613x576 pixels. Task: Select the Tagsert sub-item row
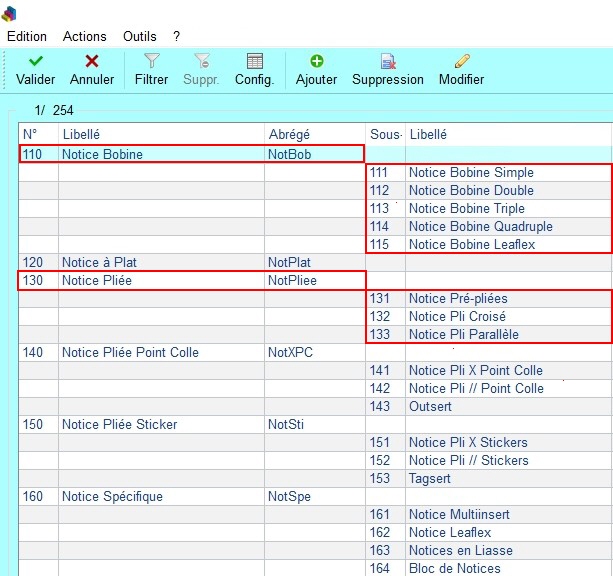coord(432,479)
